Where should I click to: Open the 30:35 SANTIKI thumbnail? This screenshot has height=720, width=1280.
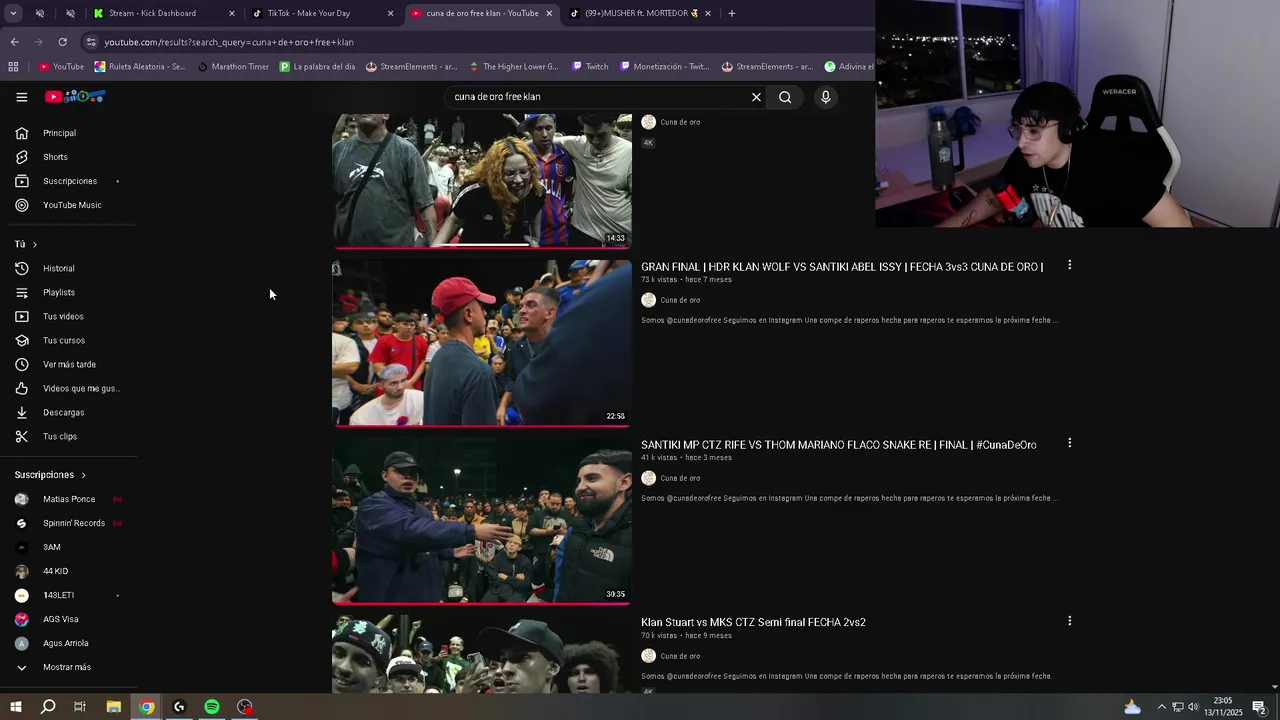point(482,521)
